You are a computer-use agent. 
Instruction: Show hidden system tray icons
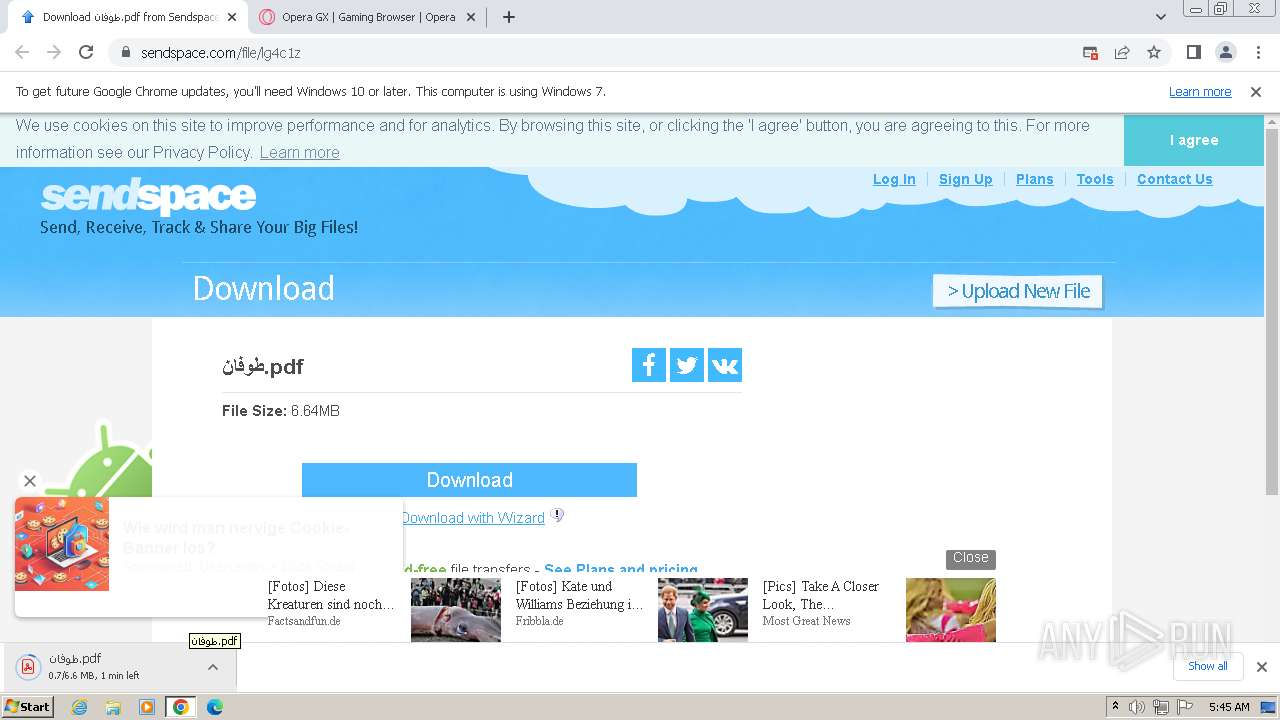pos(1115,707)
